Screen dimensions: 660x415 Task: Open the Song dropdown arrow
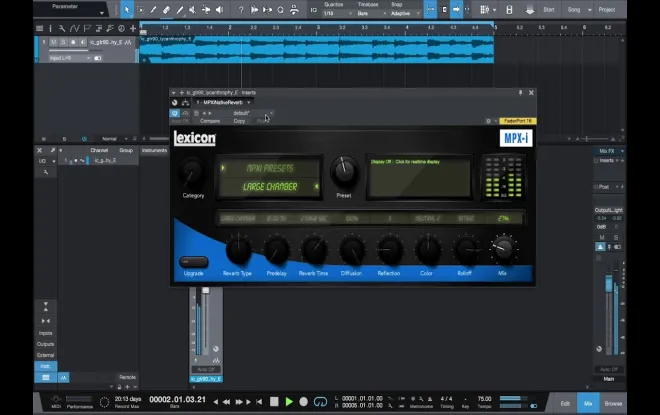pos(590,10)
